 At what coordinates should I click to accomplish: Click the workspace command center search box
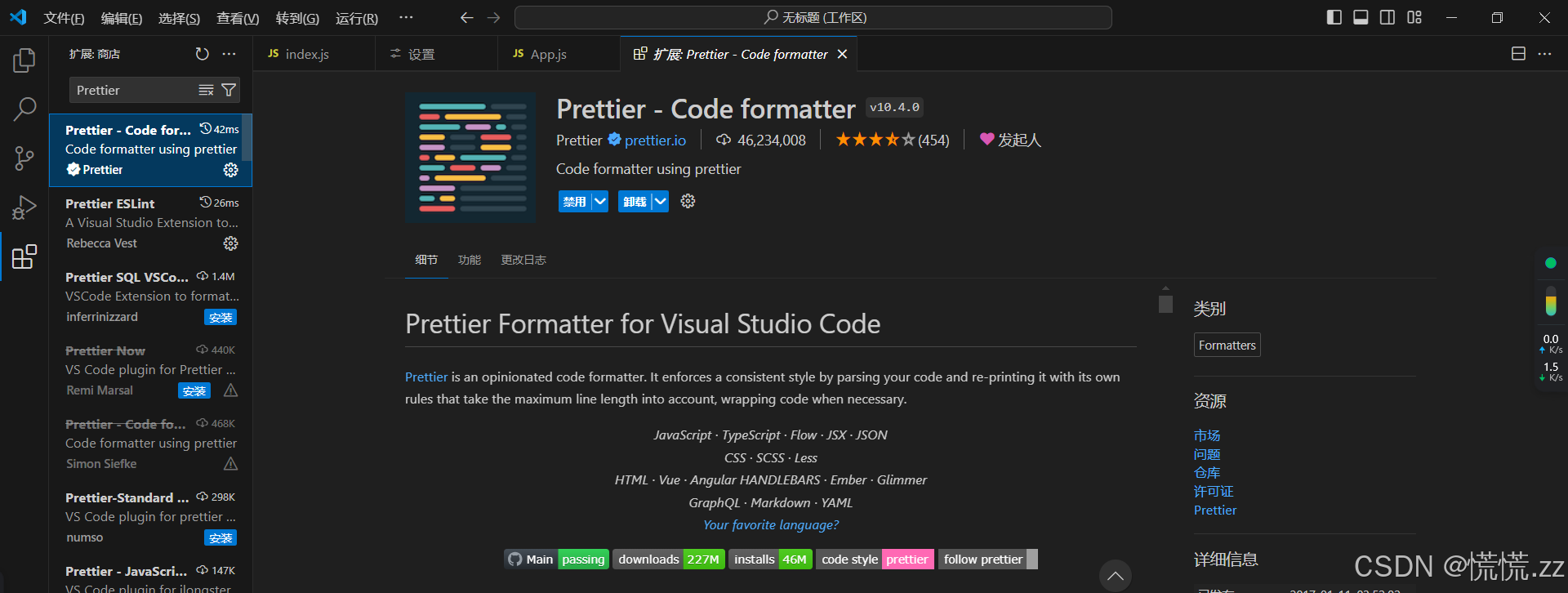[813, 17]
